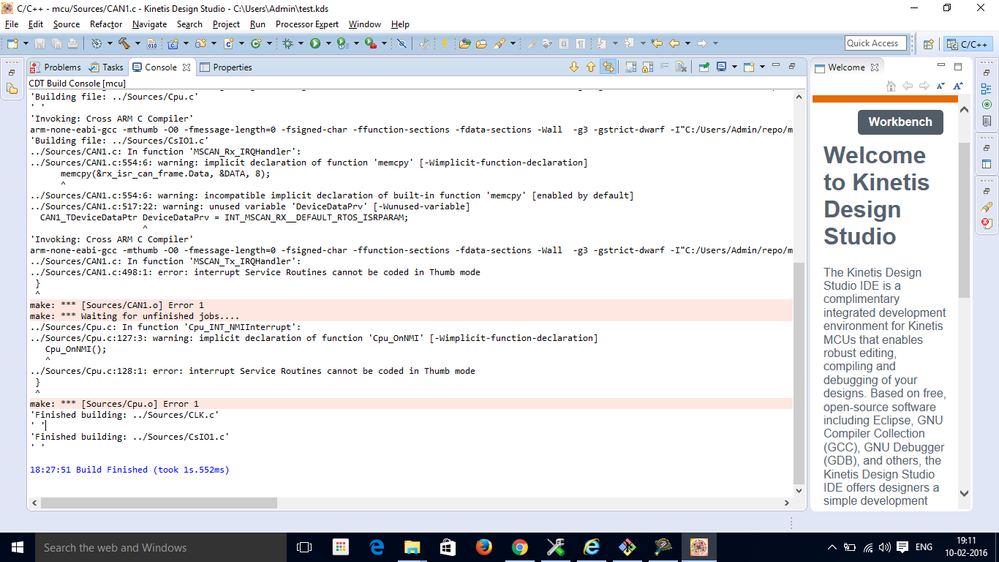Click the Outline view icon in right trim
Image resolution: width=999 pixels, height=562 pixels.
tap(986, 89)
